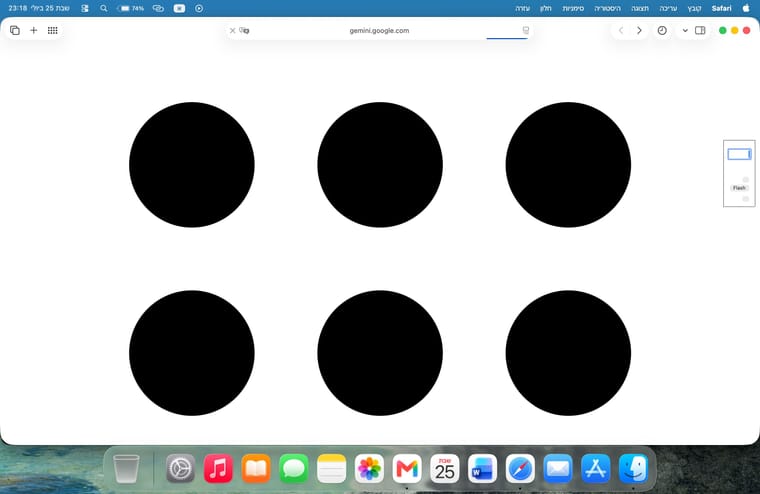Launch Music from the Dock
The width and height of the screenshot is (760, 494).
218,468
